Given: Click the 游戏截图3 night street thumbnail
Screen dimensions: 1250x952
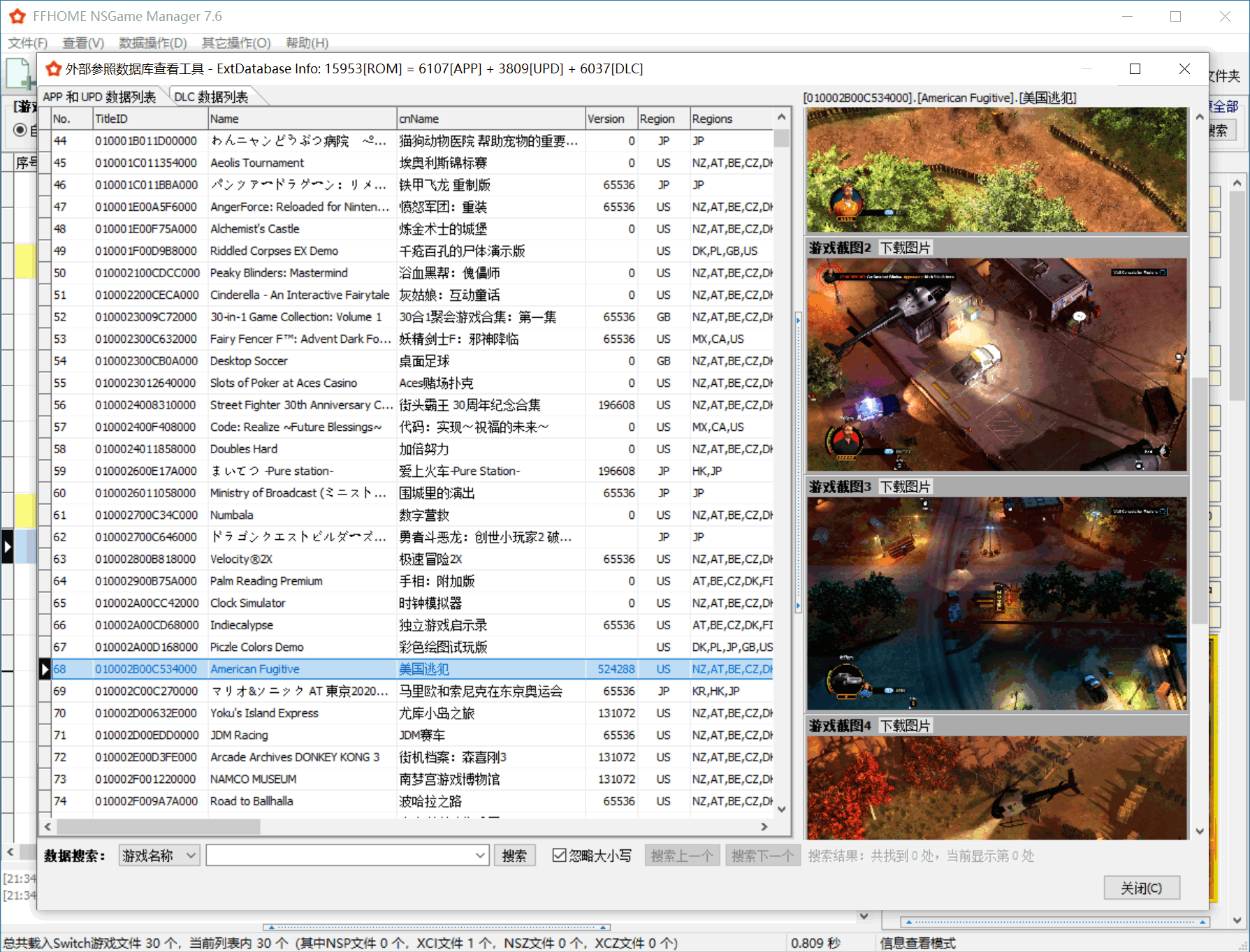Looking at the screenshot, I should 997,603.
